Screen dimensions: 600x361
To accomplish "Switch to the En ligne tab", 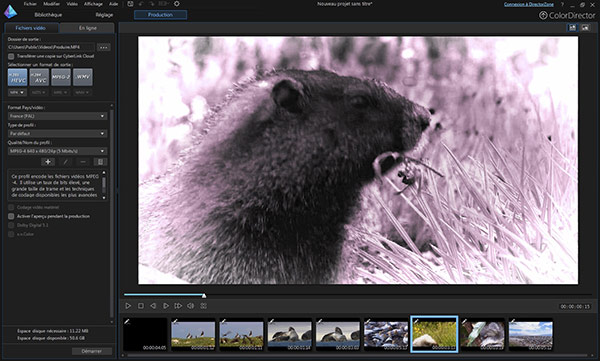I will tap(88, 28).
